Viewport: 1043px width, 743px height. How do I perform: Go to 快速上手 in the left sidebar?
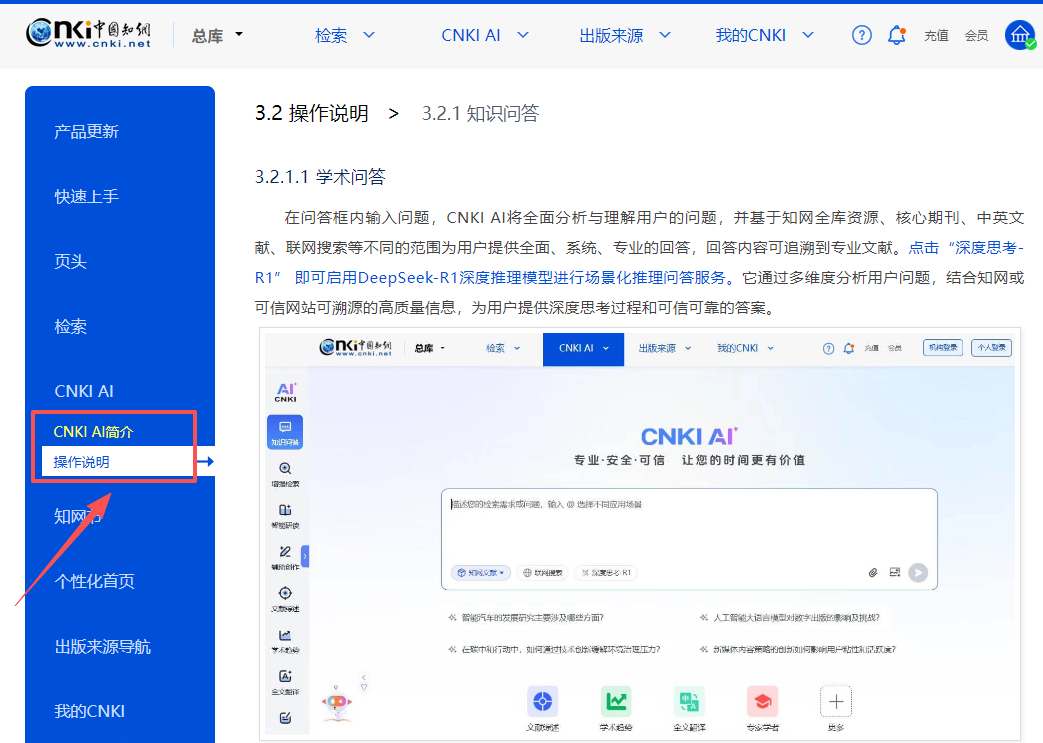(86, 197)
